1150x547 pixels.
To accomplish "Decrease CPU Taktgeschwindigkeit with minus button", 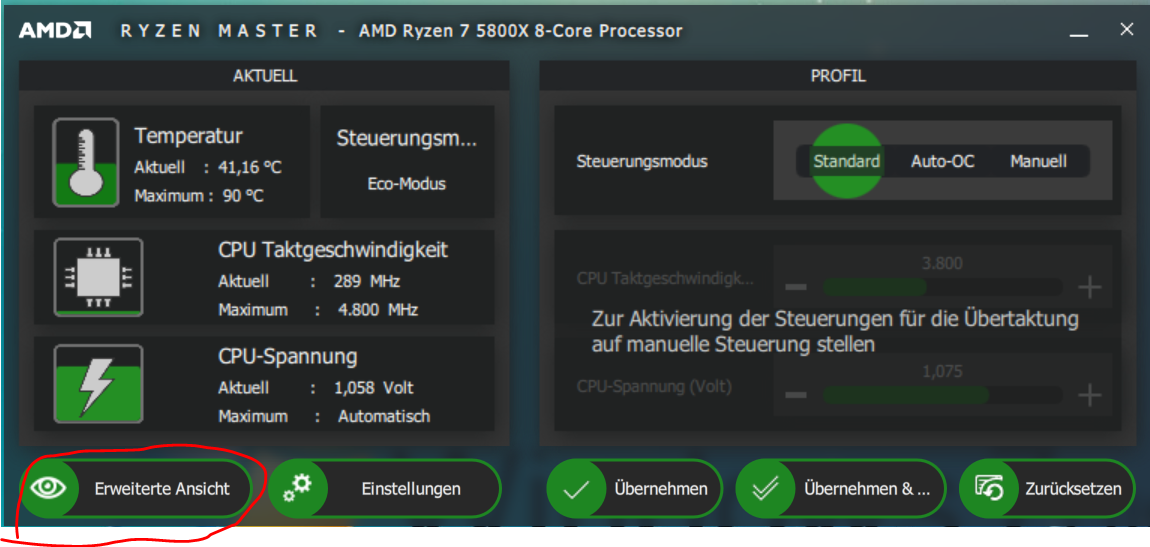I will point(796,287).
